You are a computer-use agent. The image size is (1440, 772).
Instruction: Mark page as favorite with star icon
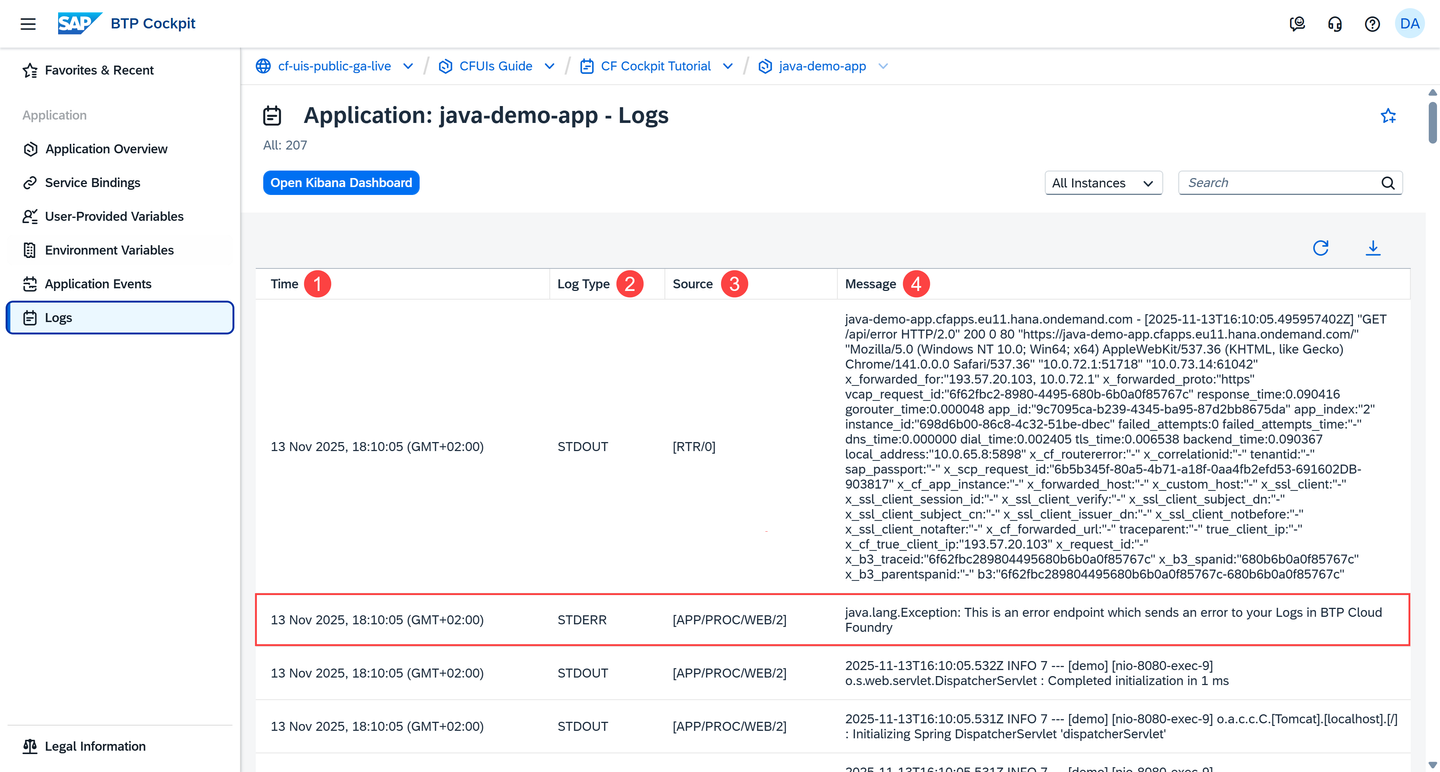tap(1388, 116)
